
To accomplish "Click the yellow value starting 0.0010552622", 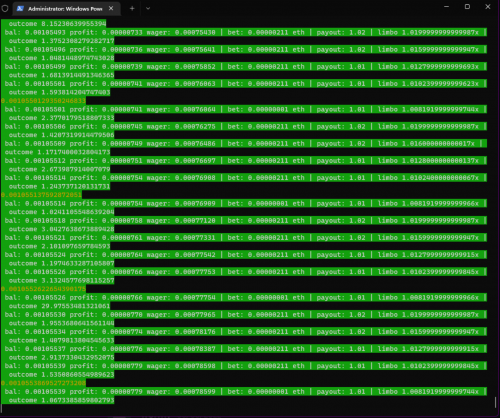I will point(43,289).
